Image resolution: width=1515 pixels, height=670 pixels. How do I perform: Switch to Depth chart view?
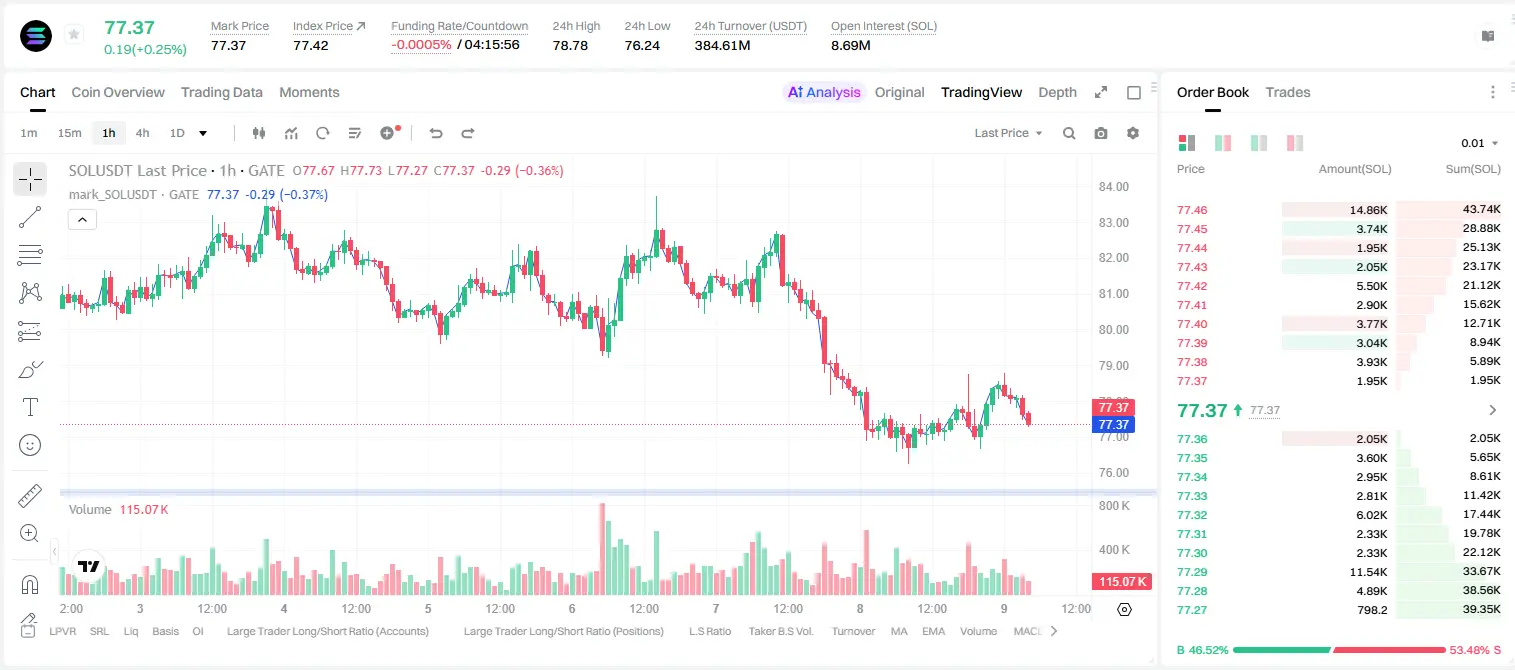point(1057,92)
